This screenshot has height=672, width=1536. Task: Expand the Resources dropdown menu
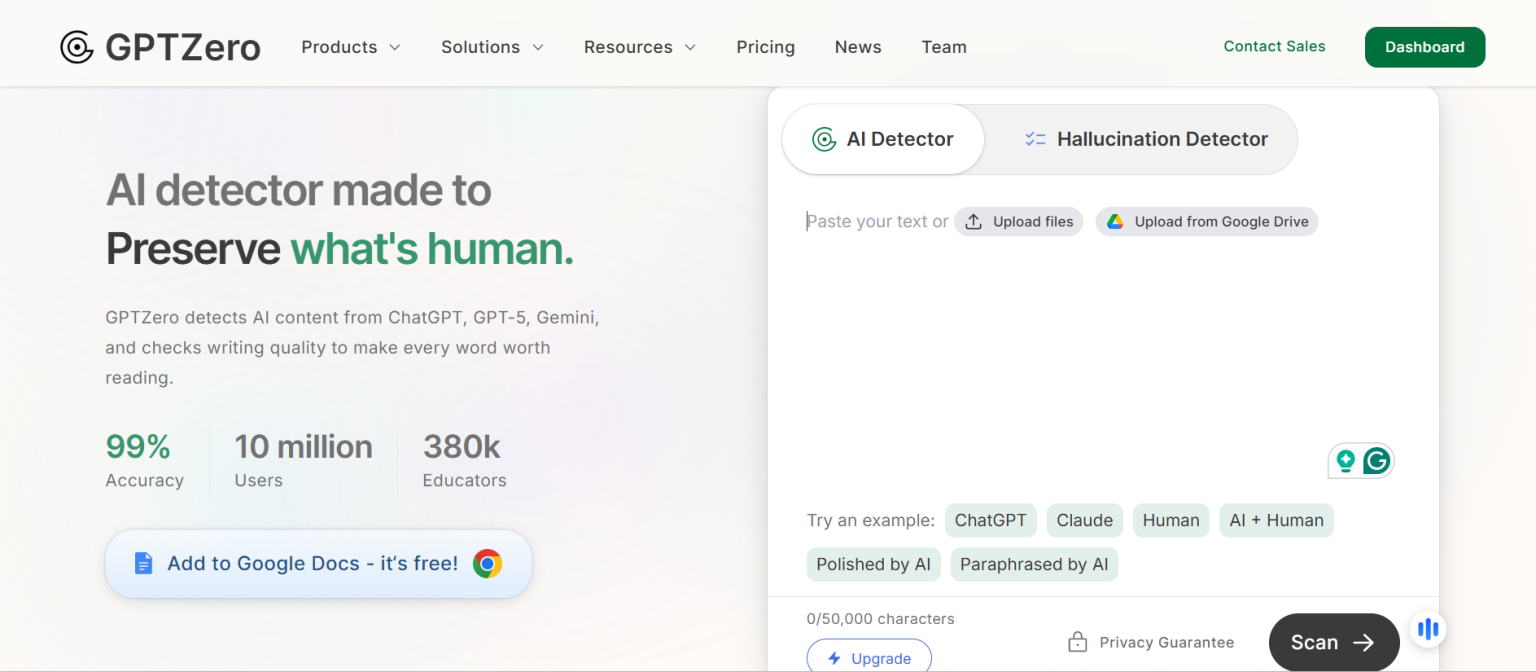pyautogui.click(x=640, y=47)
